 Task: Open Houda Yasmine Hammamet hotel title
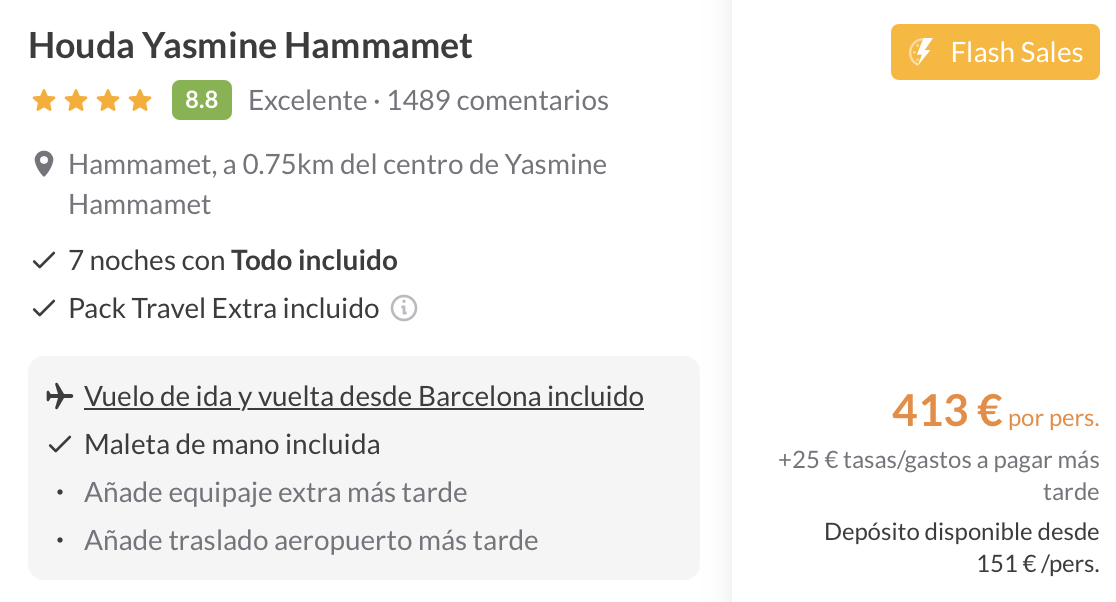pyautogui.click(x=251, y=46)
